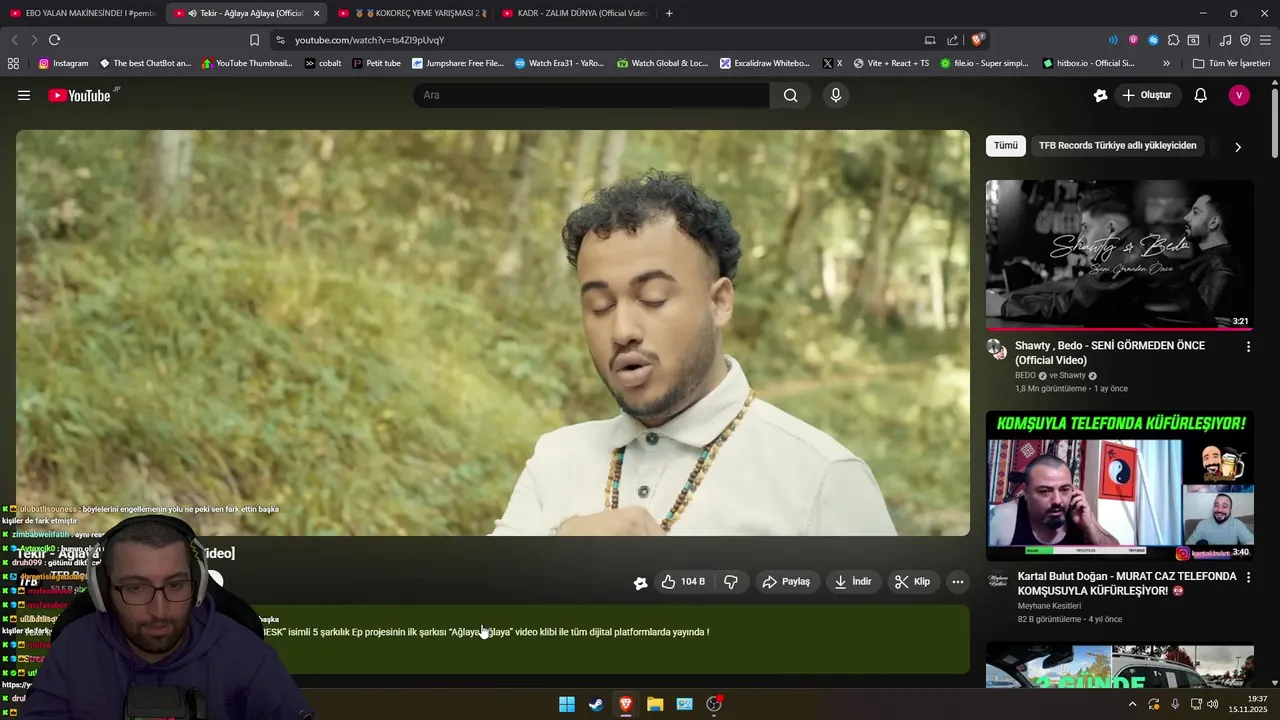Show hidden bookmarks with double chevron
The image size is (1280, 720).
point(1166,63)
